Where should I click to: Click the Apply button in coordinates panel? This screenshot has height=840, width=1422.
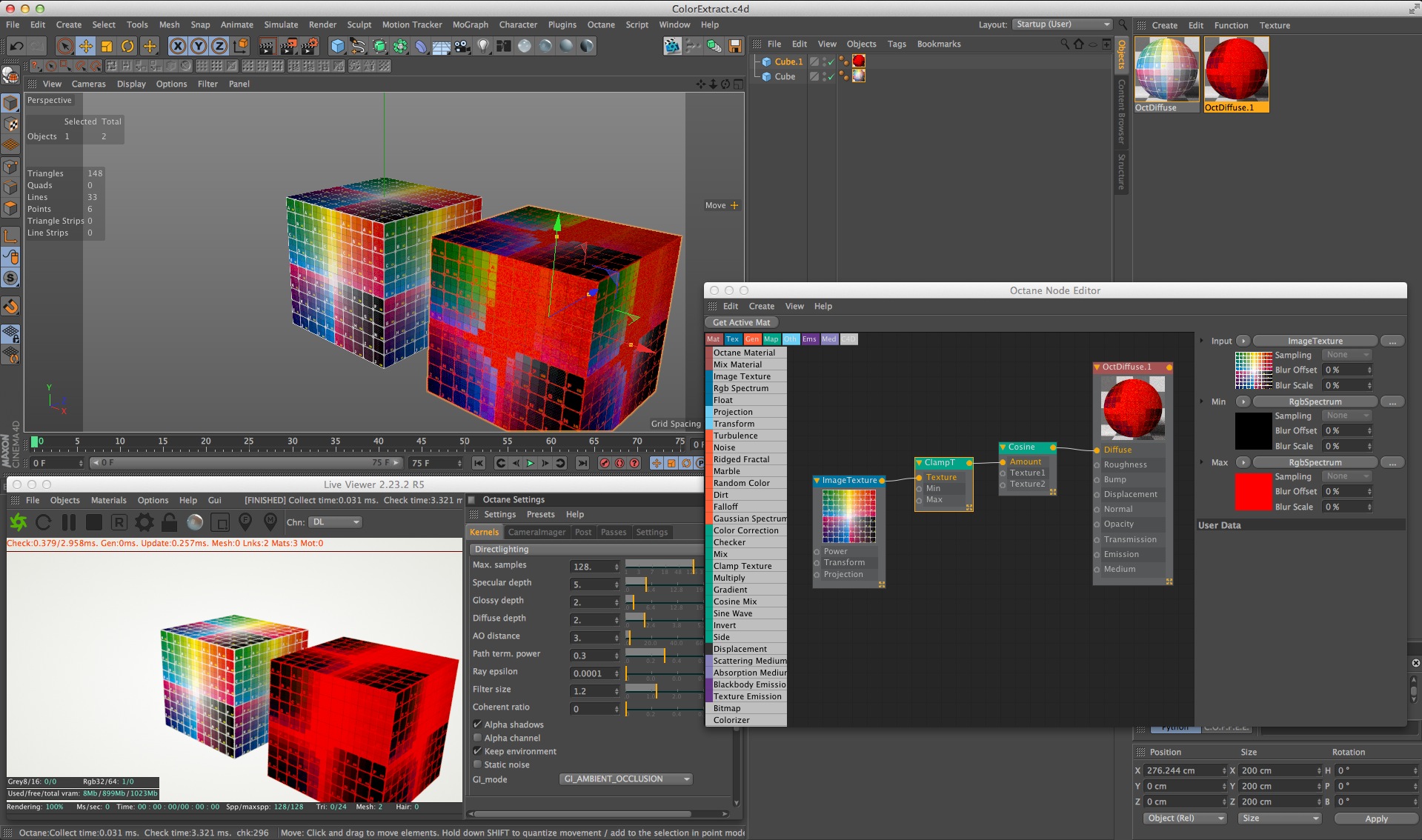pyautogui.click(x=1376, y=819)
